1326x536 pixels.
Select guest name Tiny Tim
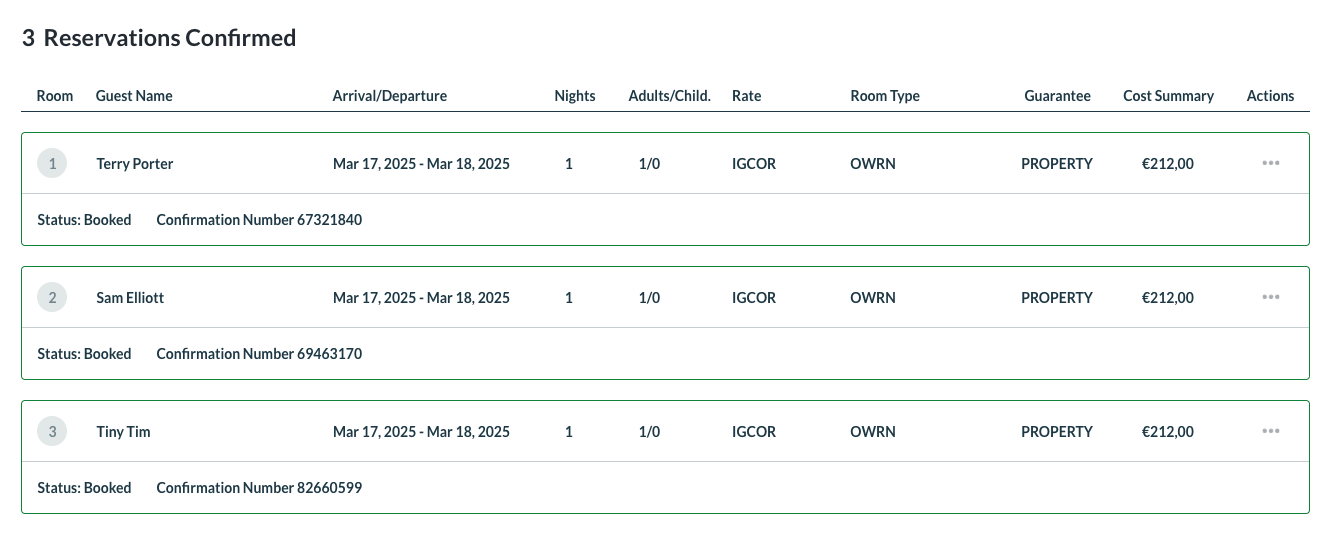coord(123,432)
